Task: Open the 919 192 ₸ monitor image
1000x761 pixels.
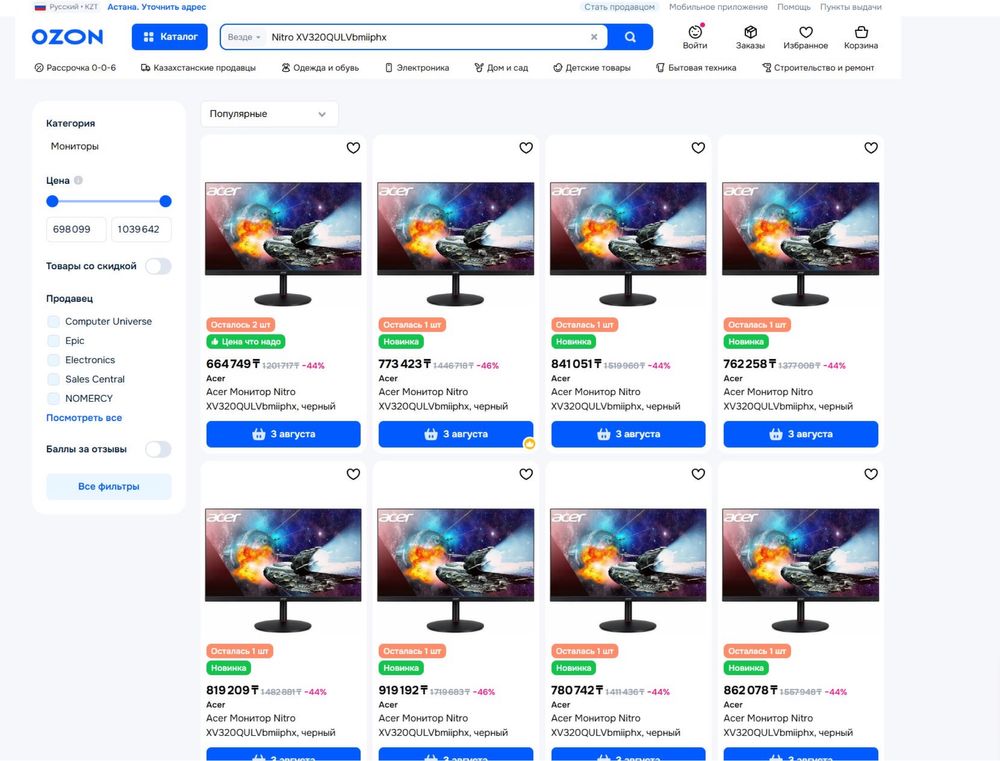Action: (456, 570)
